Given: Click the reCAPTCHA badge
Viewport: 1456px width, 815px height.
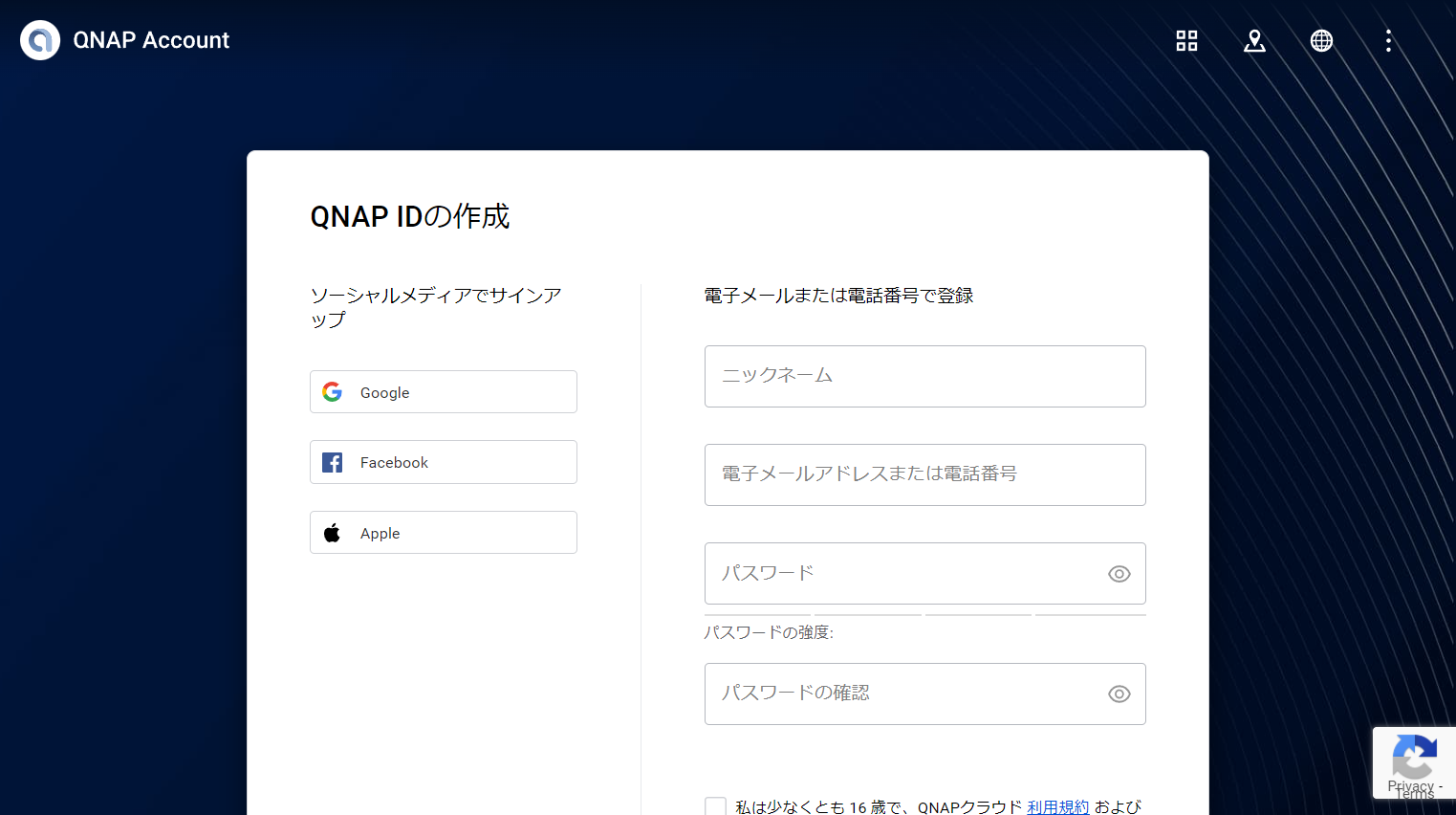Looking at the screenshot, I should coord(1414,762).
